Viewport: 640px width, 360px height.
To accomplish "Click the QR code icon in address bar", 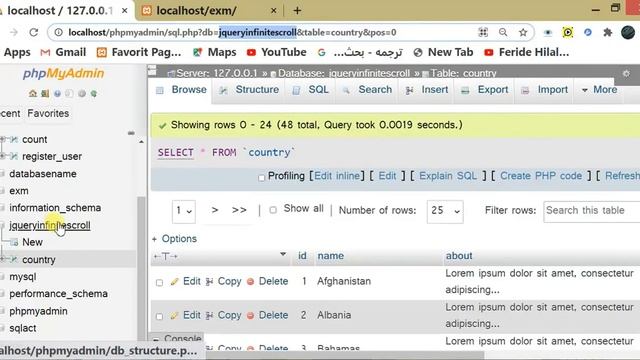I will point(483,32).
